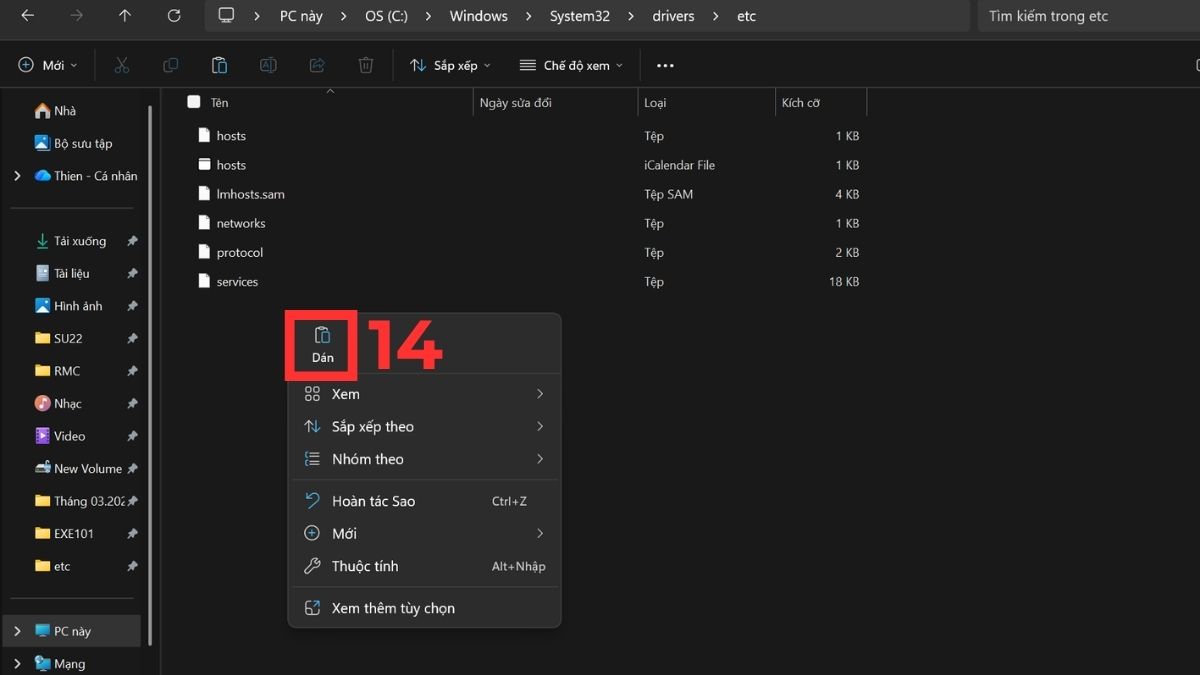The height and width of the screenshot is (675, 1200).
Task: Click the Paste clipboard icon in toolbar
Action: pyautogui.click(x=219, y=64)
